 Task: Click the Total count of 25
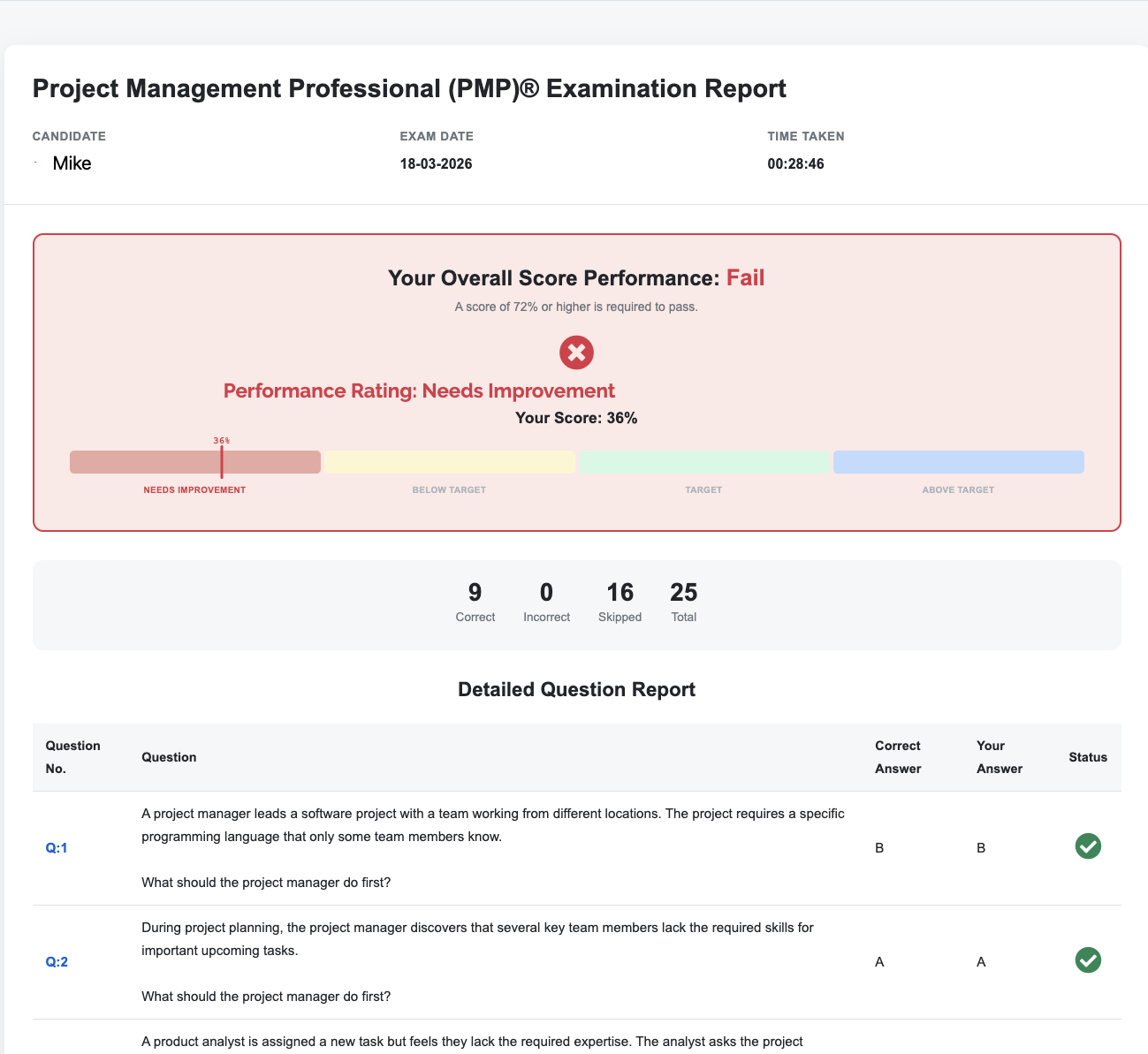coord(683,593)
